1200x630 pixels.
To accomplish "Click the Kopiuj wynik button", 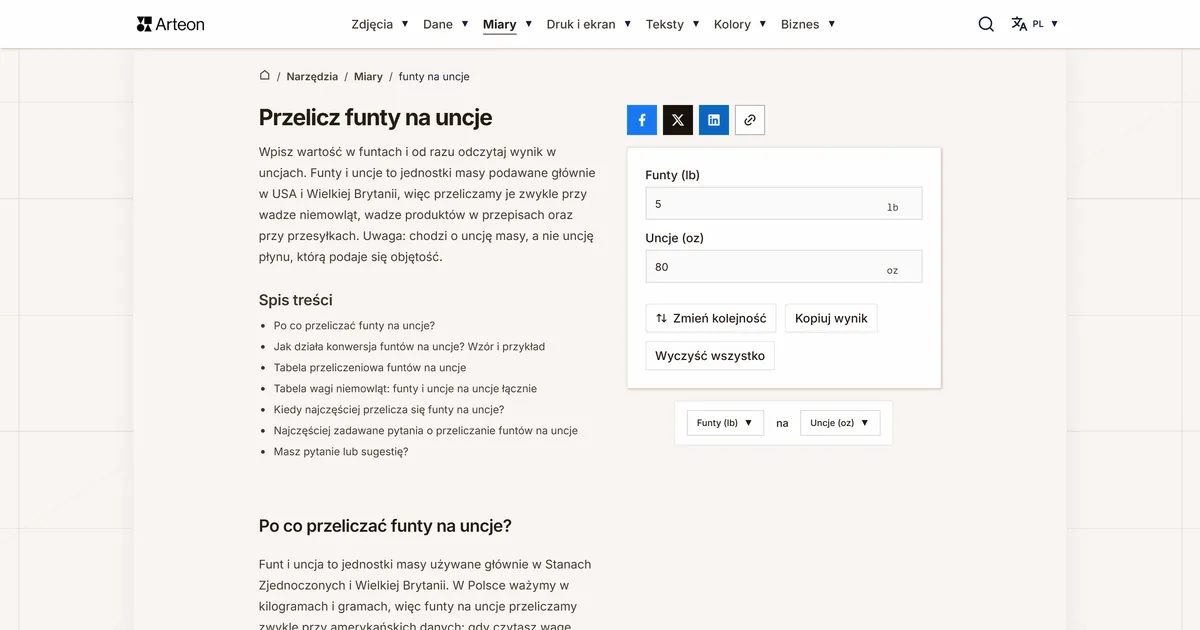I will coord(831,318).
